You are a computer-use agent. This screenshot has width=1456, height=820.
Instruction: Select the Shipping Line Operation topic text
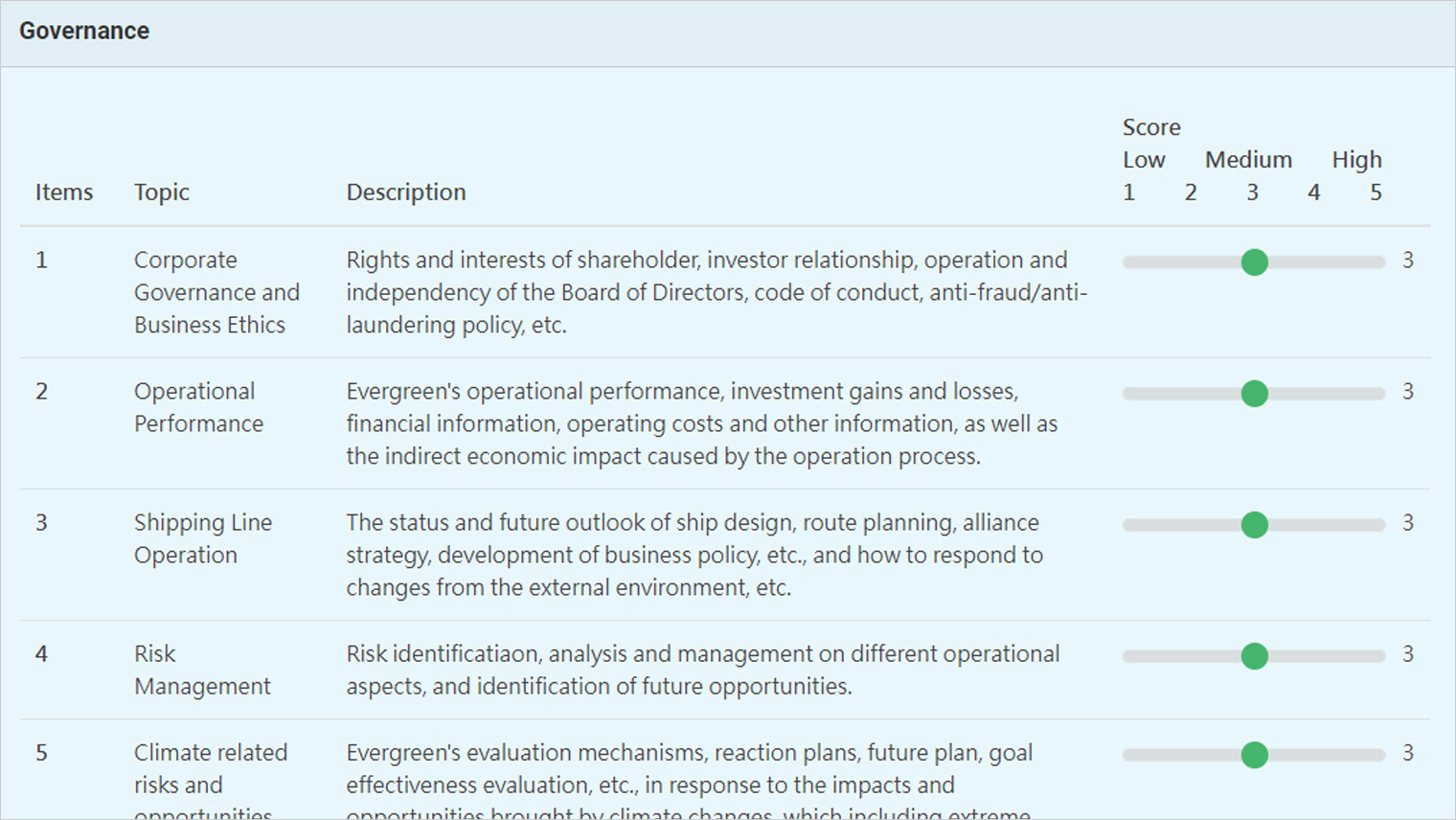[x=203, y=538]
